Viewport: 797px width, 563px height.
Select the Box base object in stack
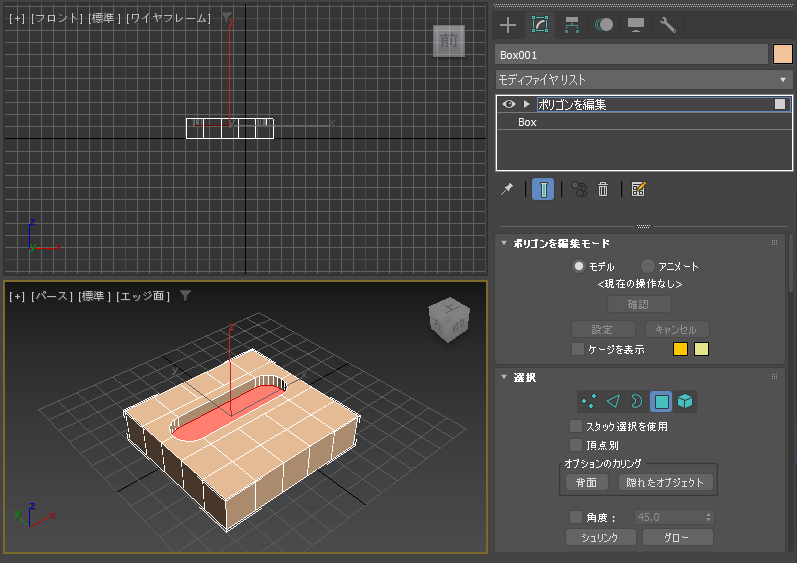[643, 122]
